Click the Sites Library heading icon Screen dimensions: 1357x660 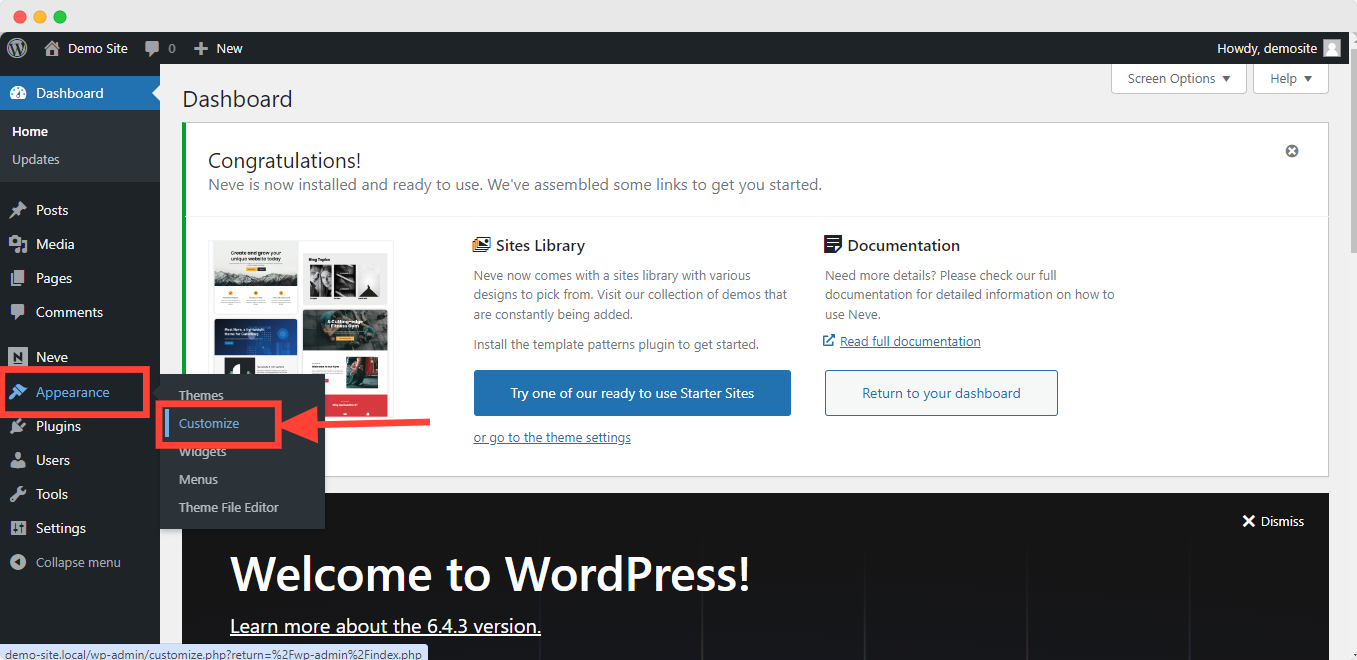[x=482, y=245]
